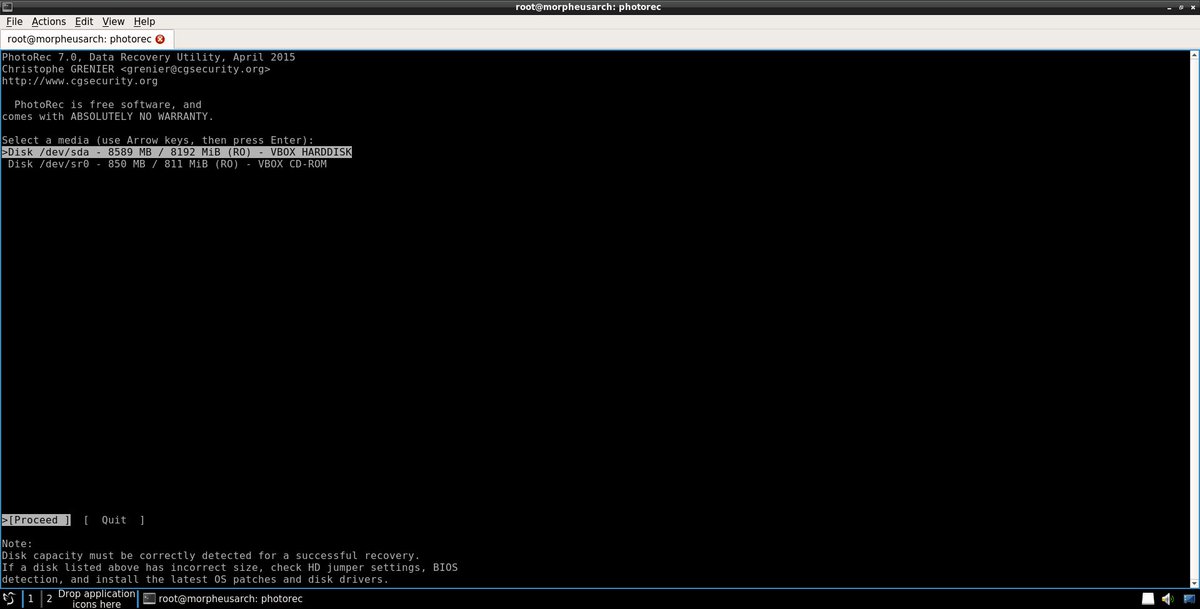Open the File menu
1200x609 pixels.
click(14, 21)
